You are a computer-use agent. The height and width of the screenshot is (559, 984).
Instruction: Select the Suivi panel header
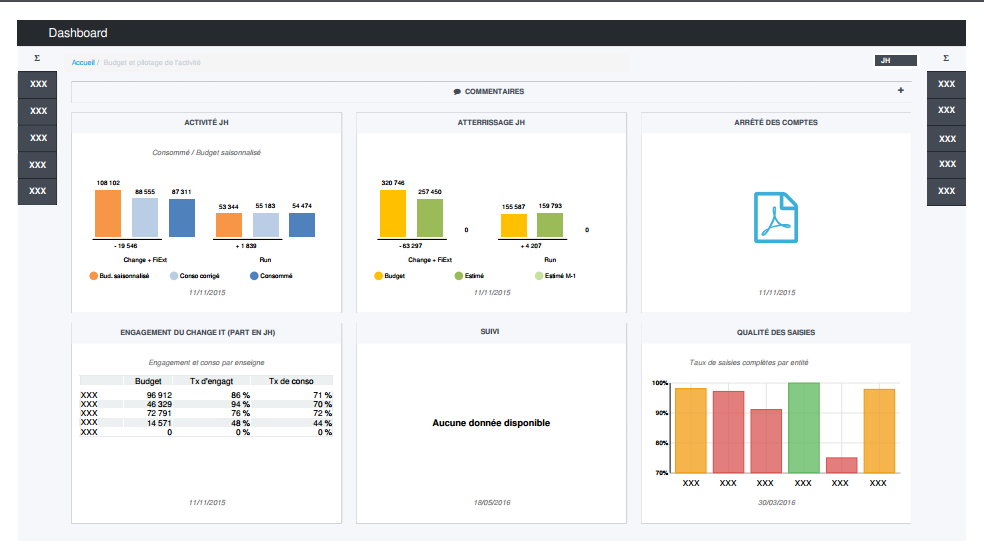click(x=491, y=332)
